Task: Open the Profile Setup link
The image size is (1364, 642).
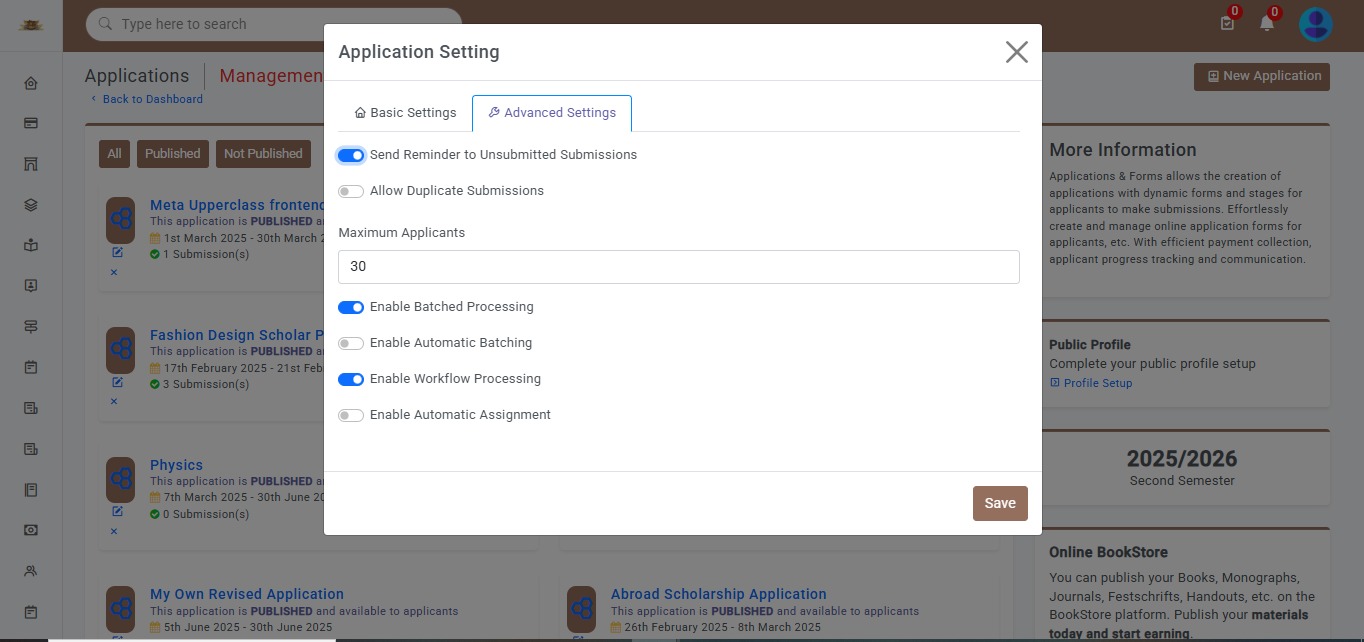Action: coord(1097,383)
